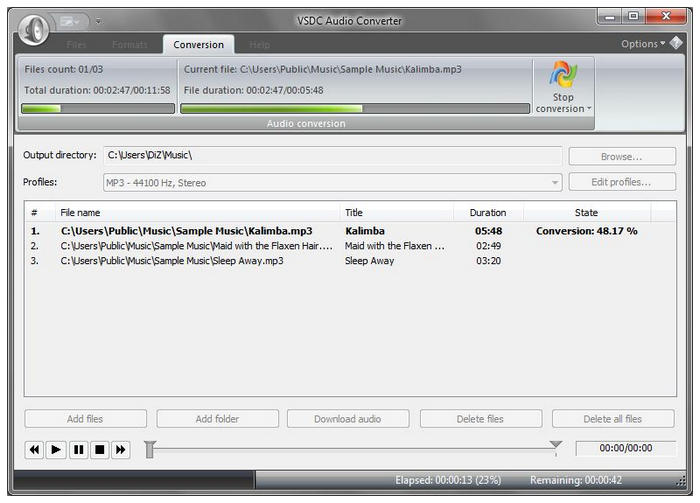700x503 pixels.
Task: Select the Kalimba.mp3 file row
Action: point(350,231)
